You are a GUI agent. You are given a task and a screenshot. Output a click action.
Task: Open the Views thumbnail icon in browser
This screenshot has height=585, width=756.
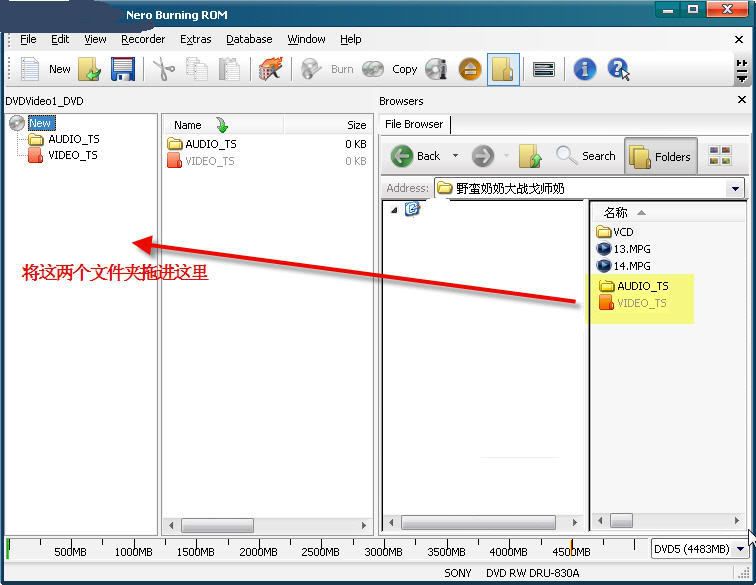pyautogui.click(x=719, y=156)
